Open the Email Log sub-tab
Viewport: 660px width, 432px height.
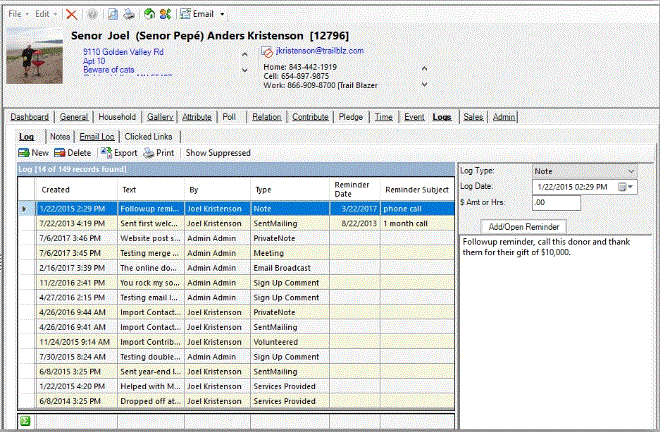pos(97,136)
